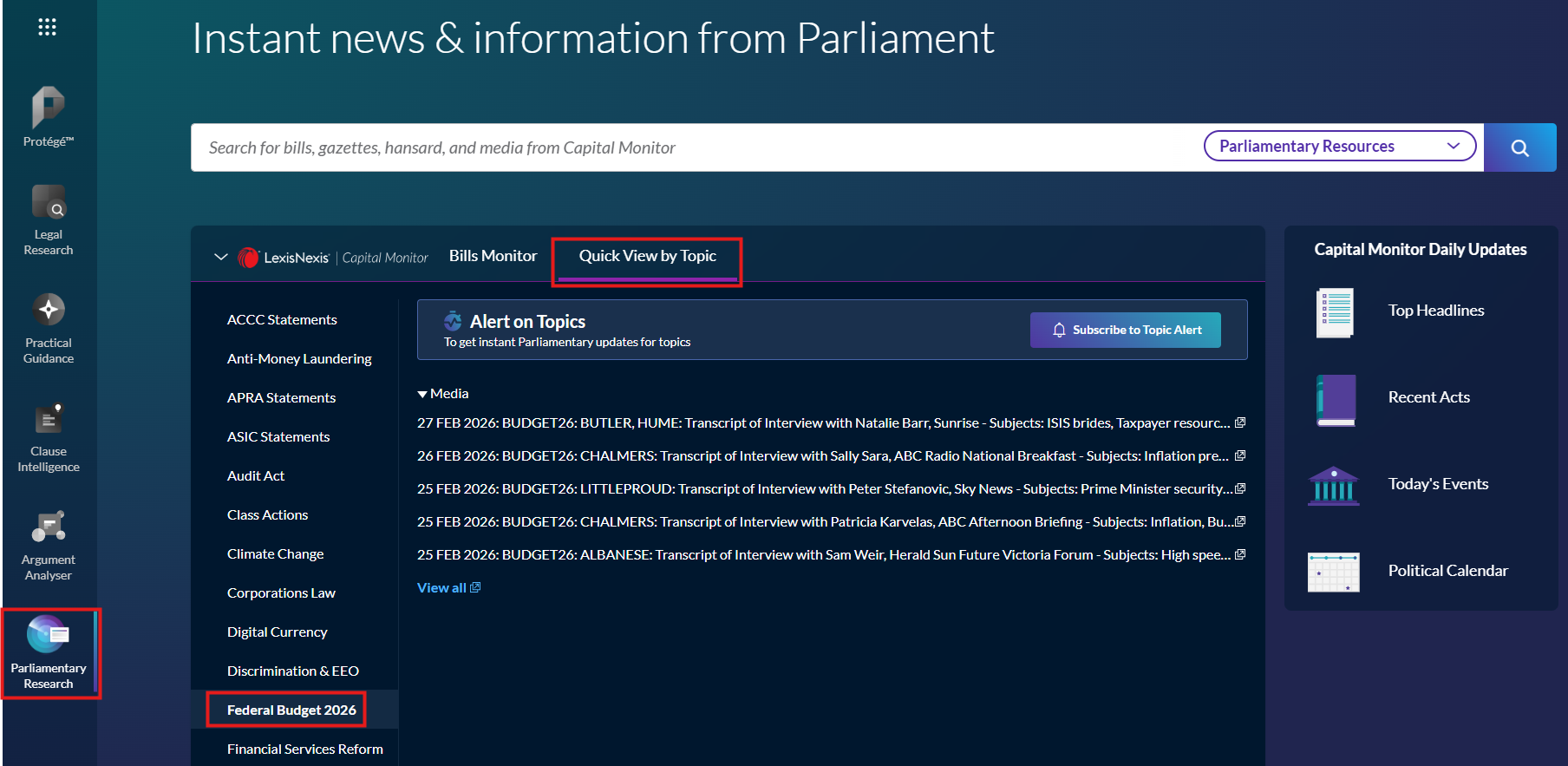This screenshot has height=766, width=1568.
Task: Select Climate Change topic in list
Action: point(275,553)
